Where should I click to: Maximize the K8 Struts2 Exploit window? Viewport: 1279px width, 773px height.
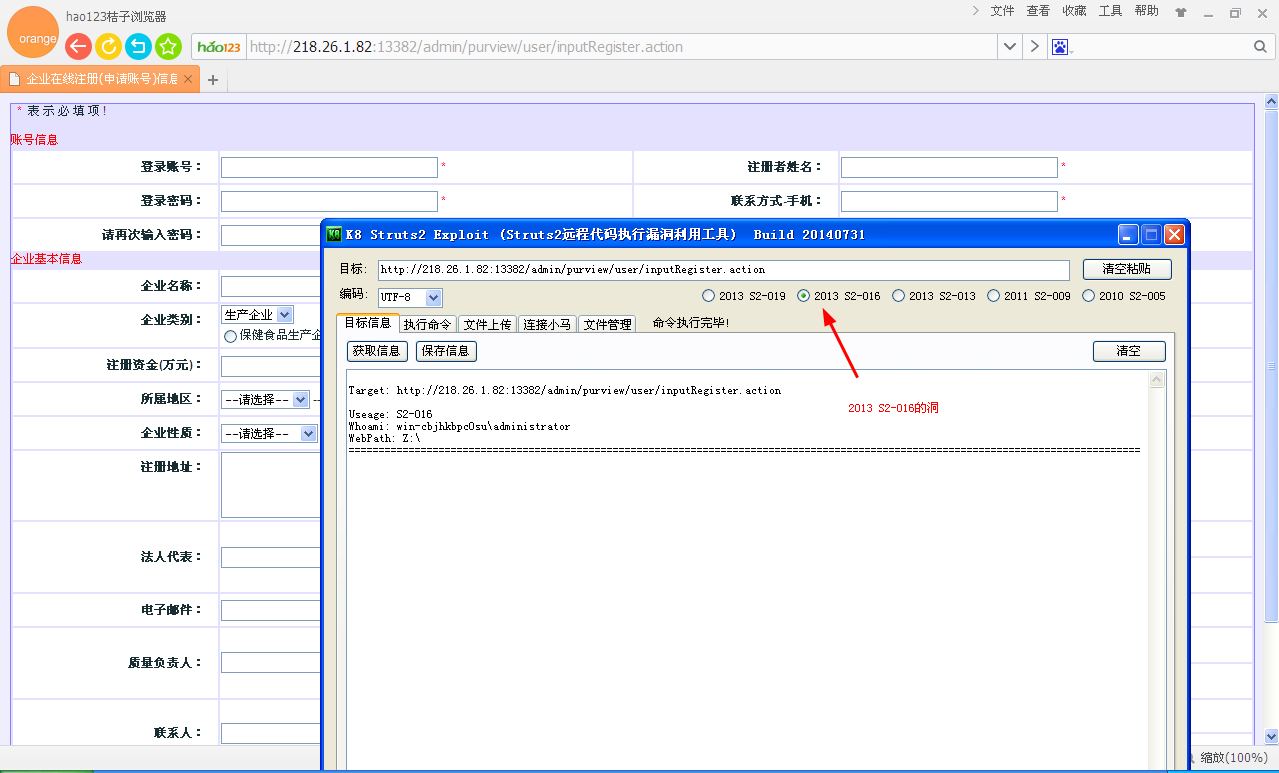tap(1151, 234)
